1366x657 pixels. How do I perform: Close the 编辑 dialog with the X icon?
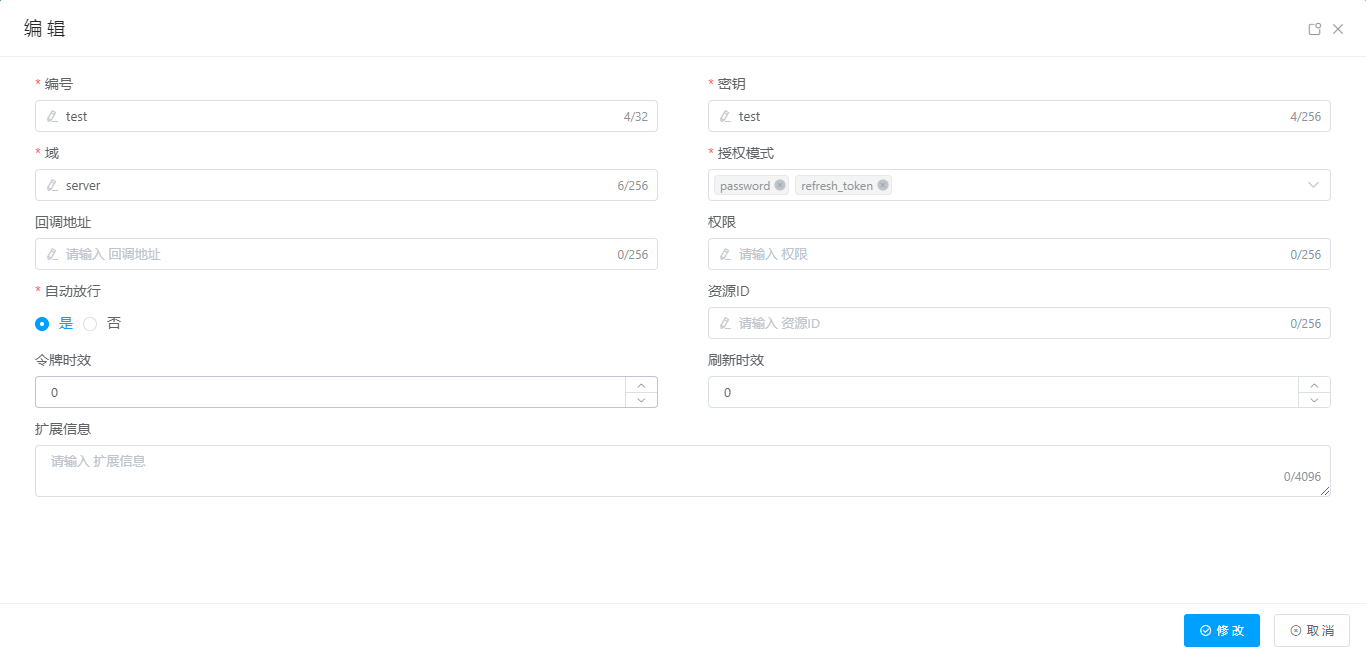click(x=1338, y=29)
